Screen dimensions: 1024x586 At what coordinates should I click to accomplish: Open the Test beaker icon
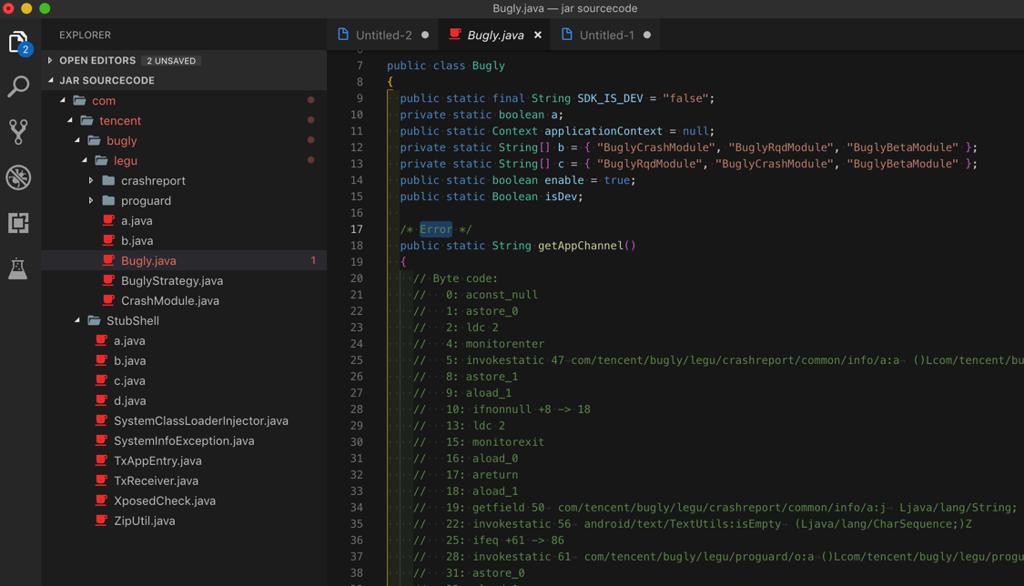[18, 267]
